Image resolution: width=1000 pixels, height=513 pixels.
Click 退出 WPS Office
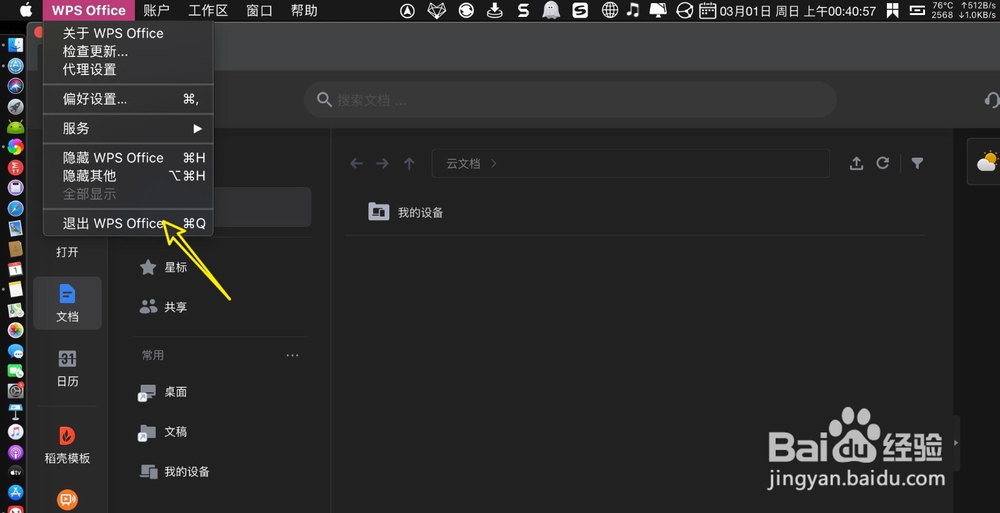[x=128, y=223]
